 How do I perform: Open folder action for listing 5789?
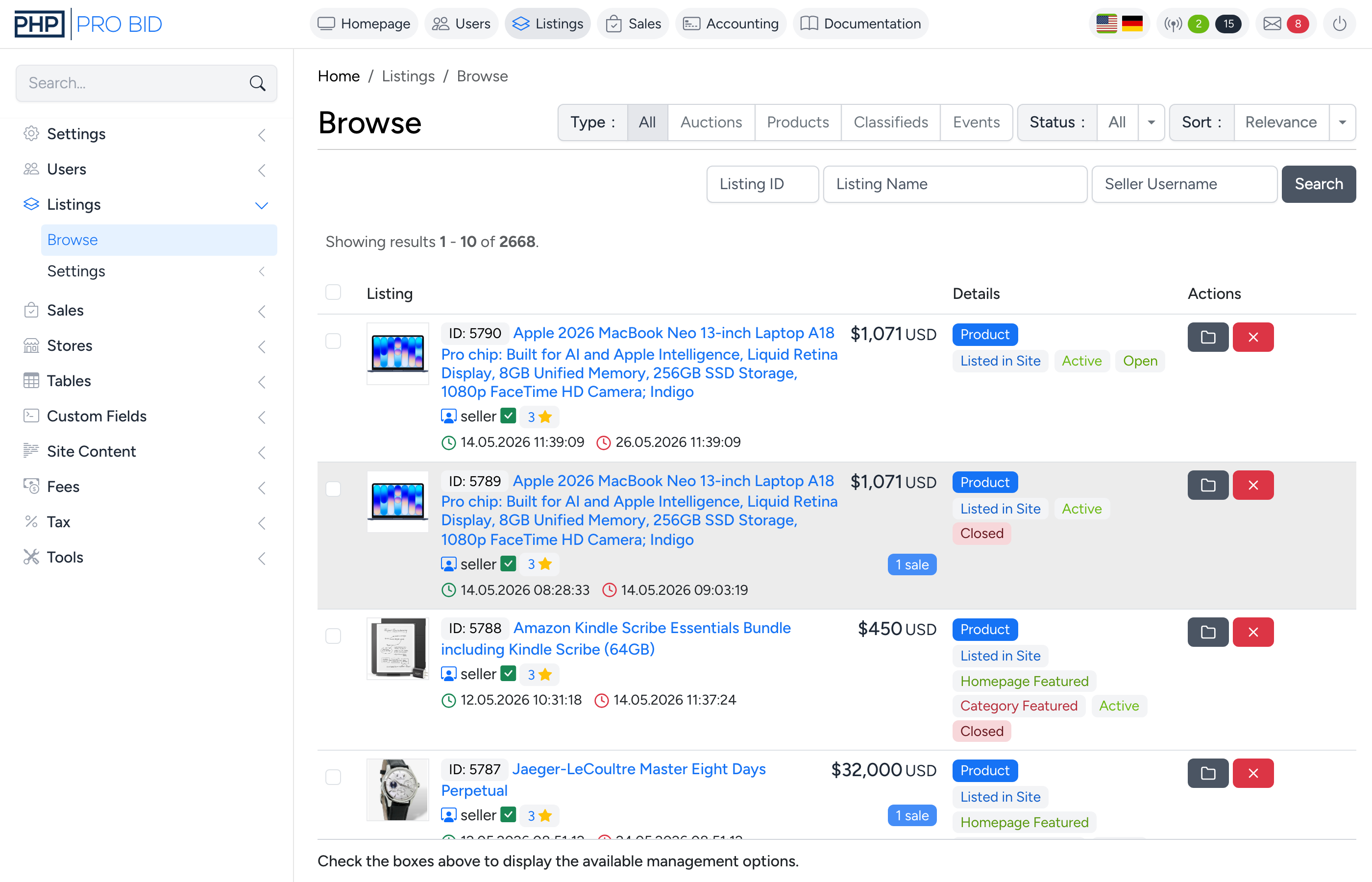[x=1208, y=485]
